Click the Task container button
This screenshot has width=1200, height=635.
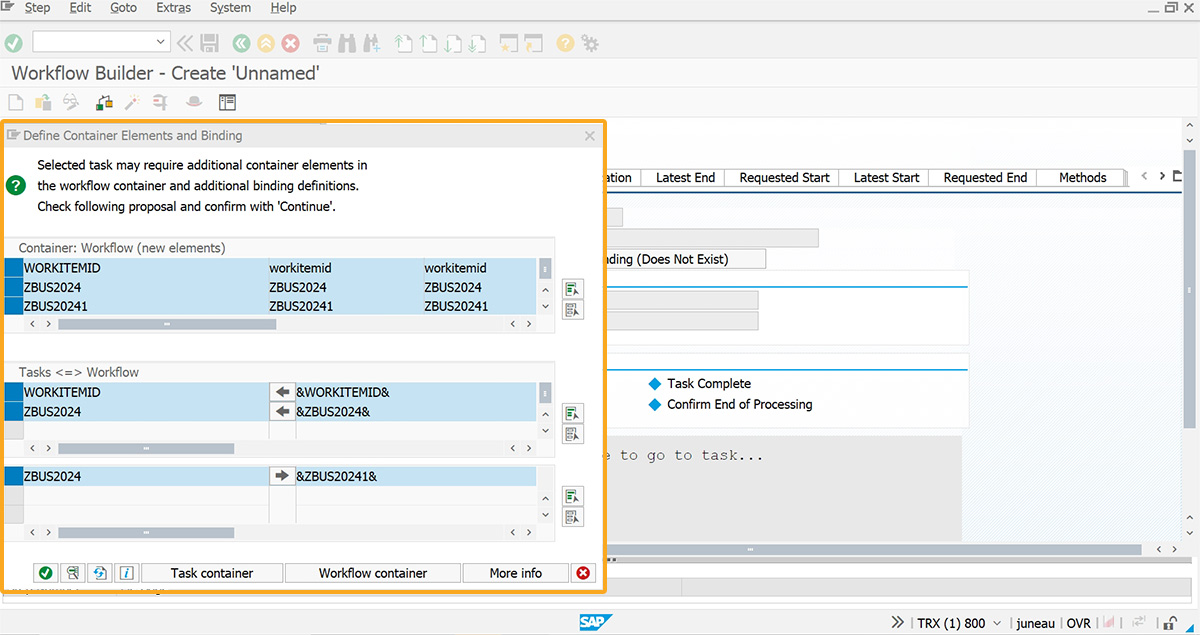tap(212, 573)
